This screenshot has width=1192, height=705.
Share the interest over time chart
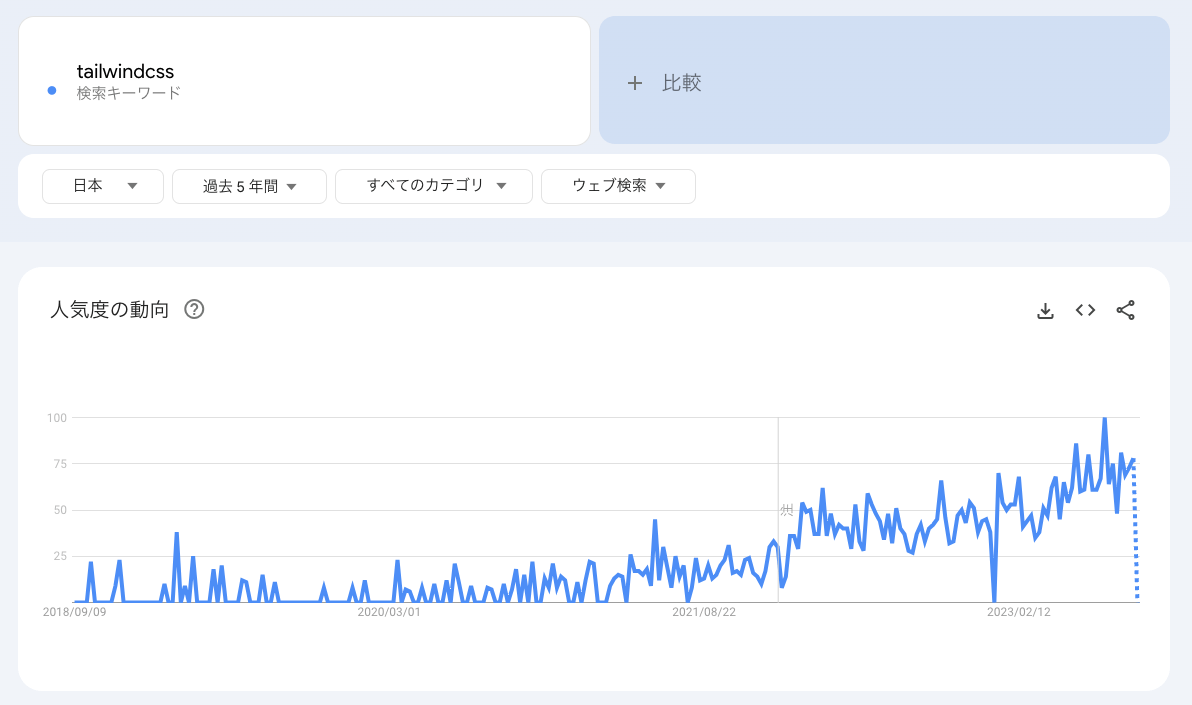click(1126, 310)
